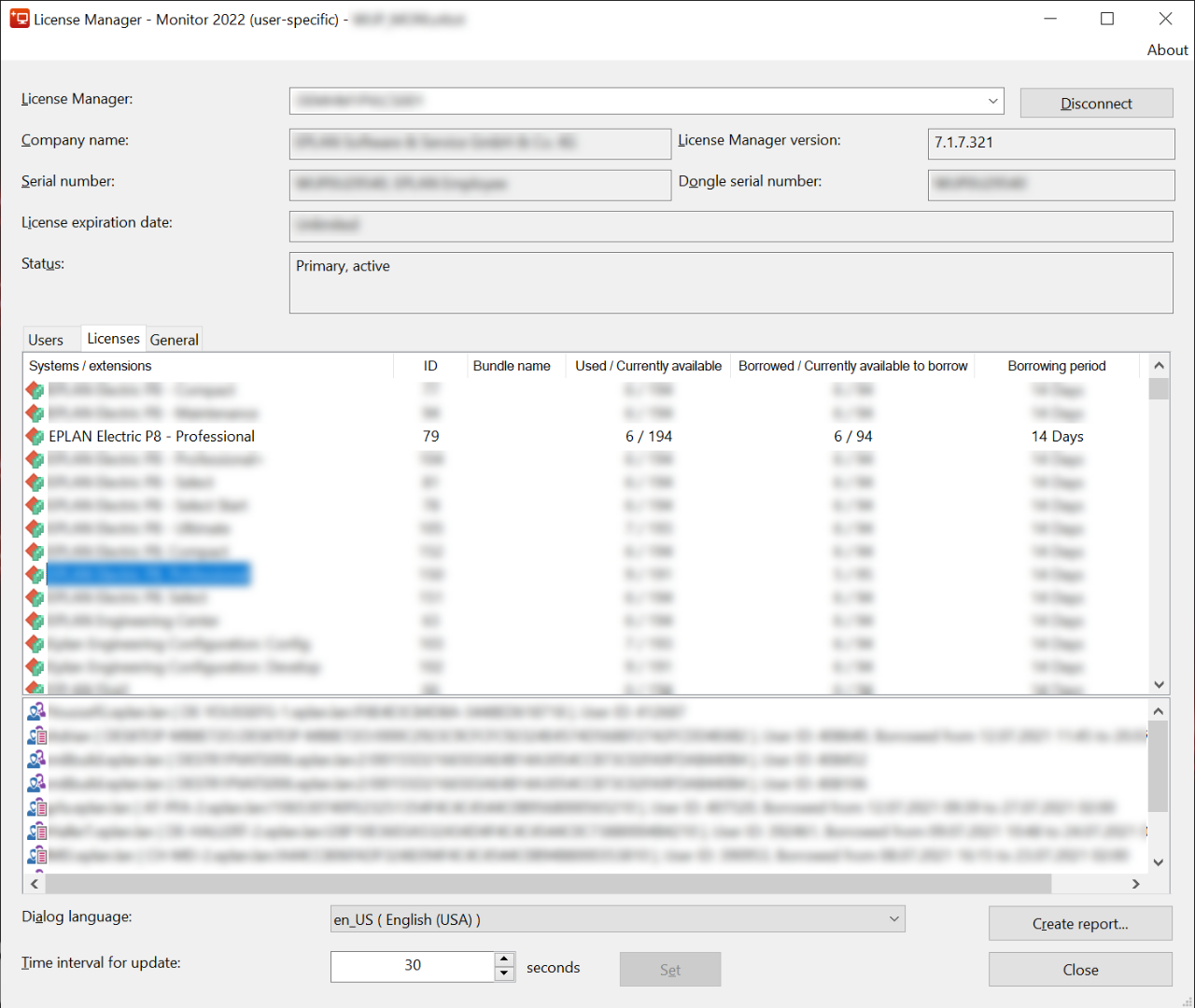Image resolution: width=1195 pixels, height=1008 pixels.
Task: Click the green license icon beside EPLAN Electric P8 - Professional
Action: pyautogui.click(x=35, y=436)
